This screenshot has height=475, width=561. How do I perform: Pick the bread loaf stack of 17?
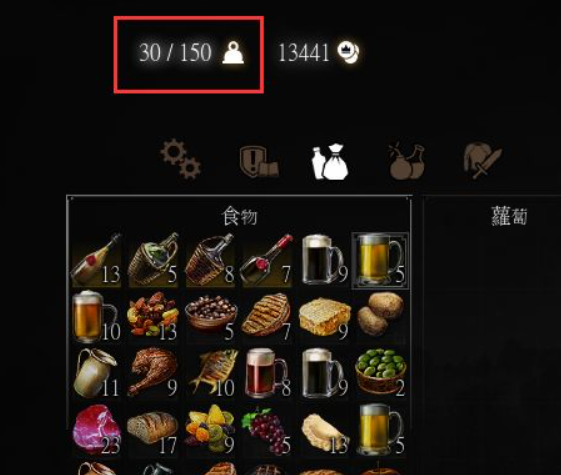tap(153, 430)
